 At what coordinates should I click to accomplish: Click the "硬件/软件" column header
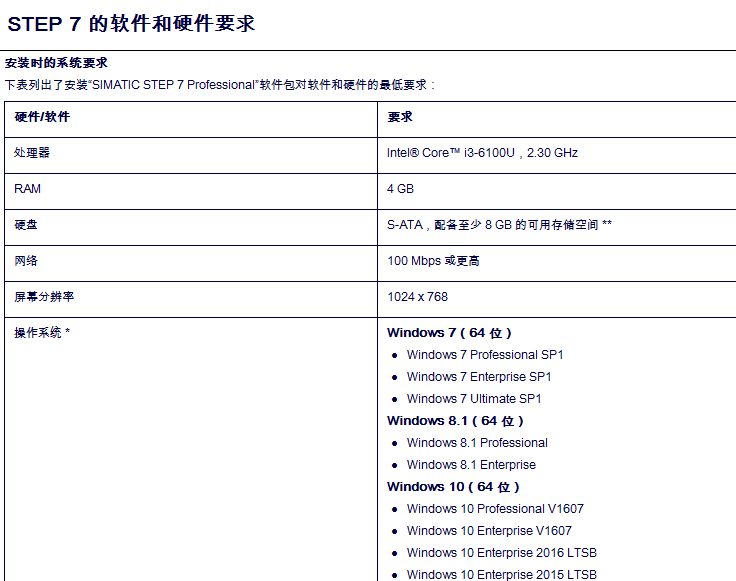tap(42, 117)
